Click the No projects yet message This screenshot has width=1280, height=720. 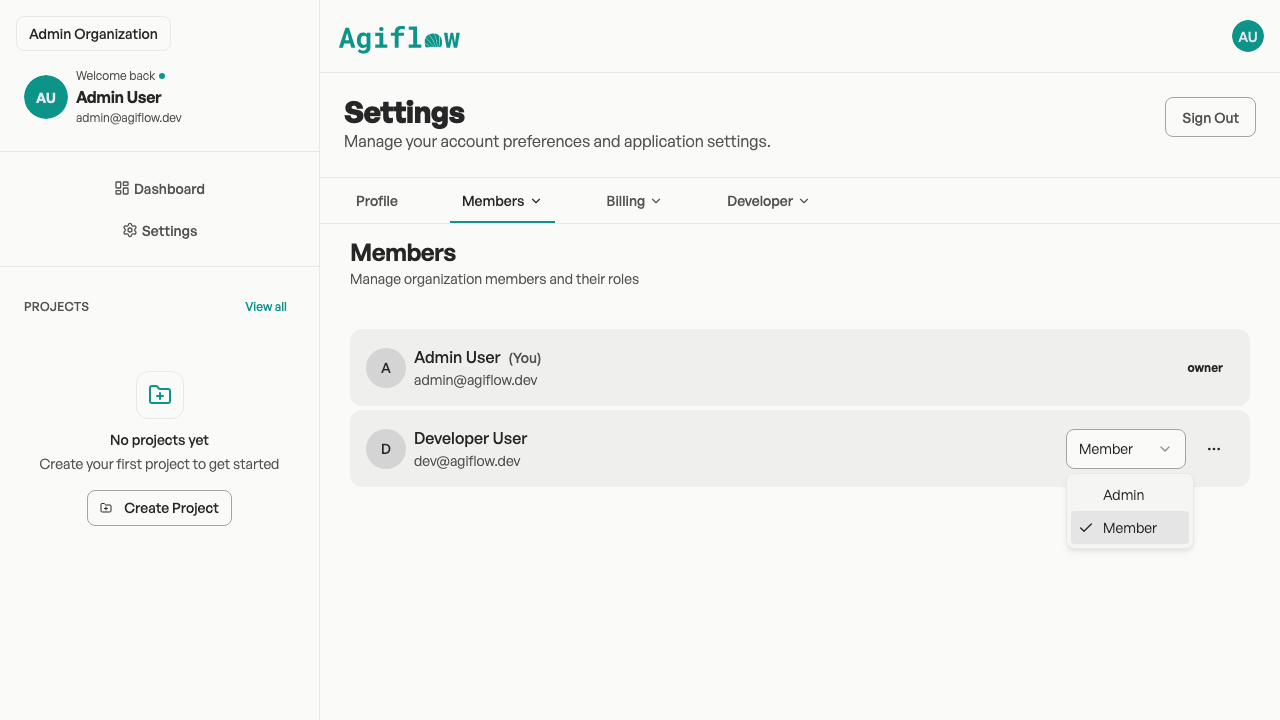point(160,440)
